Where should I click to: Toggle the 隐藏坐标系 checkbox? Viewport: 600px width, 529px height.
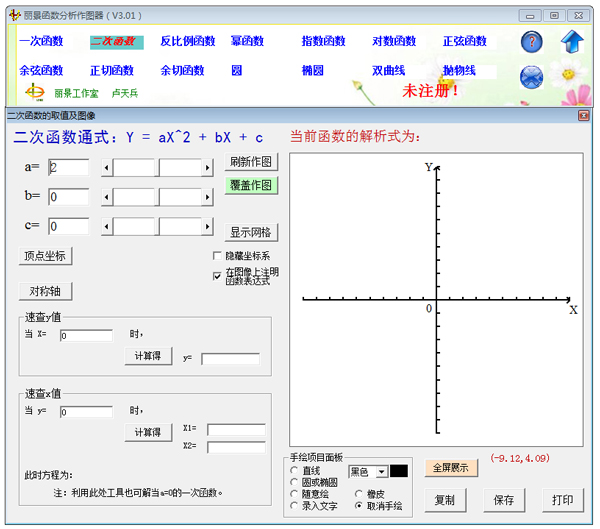[x=217, y=255]
